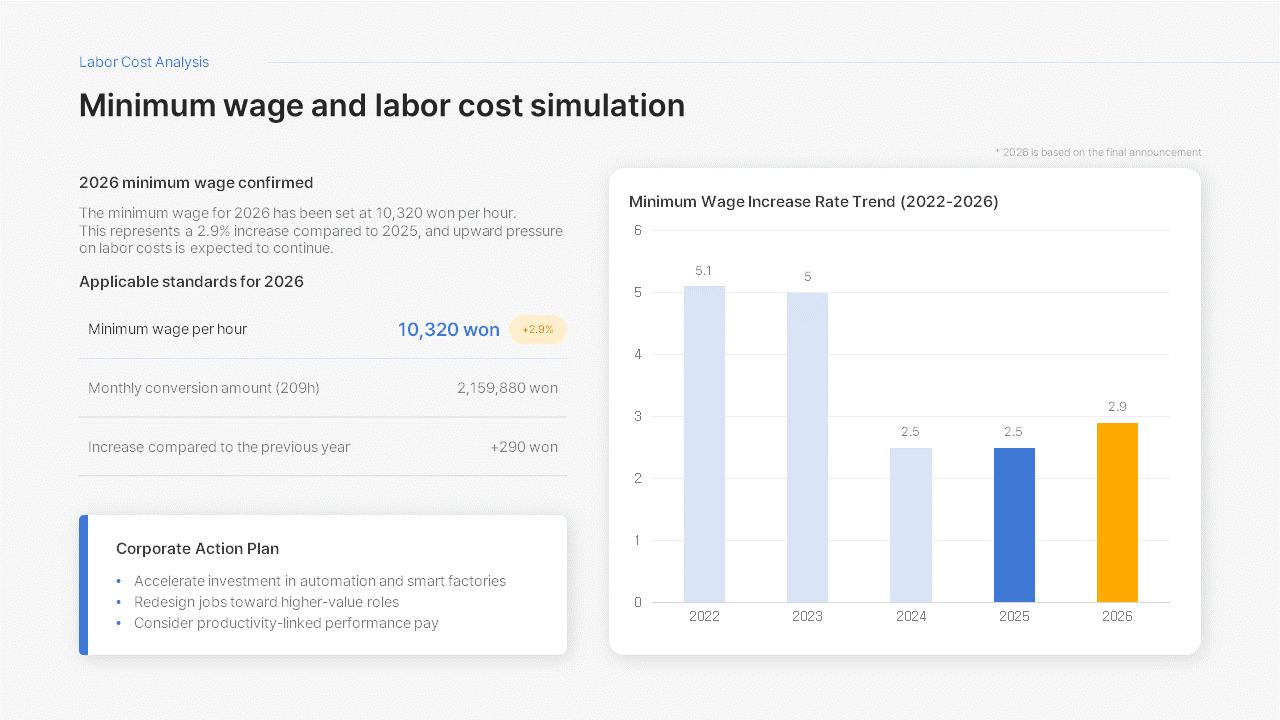Select the 10,320 won value
Viewport: 1280px width, 720px height.
coord(449,330)
